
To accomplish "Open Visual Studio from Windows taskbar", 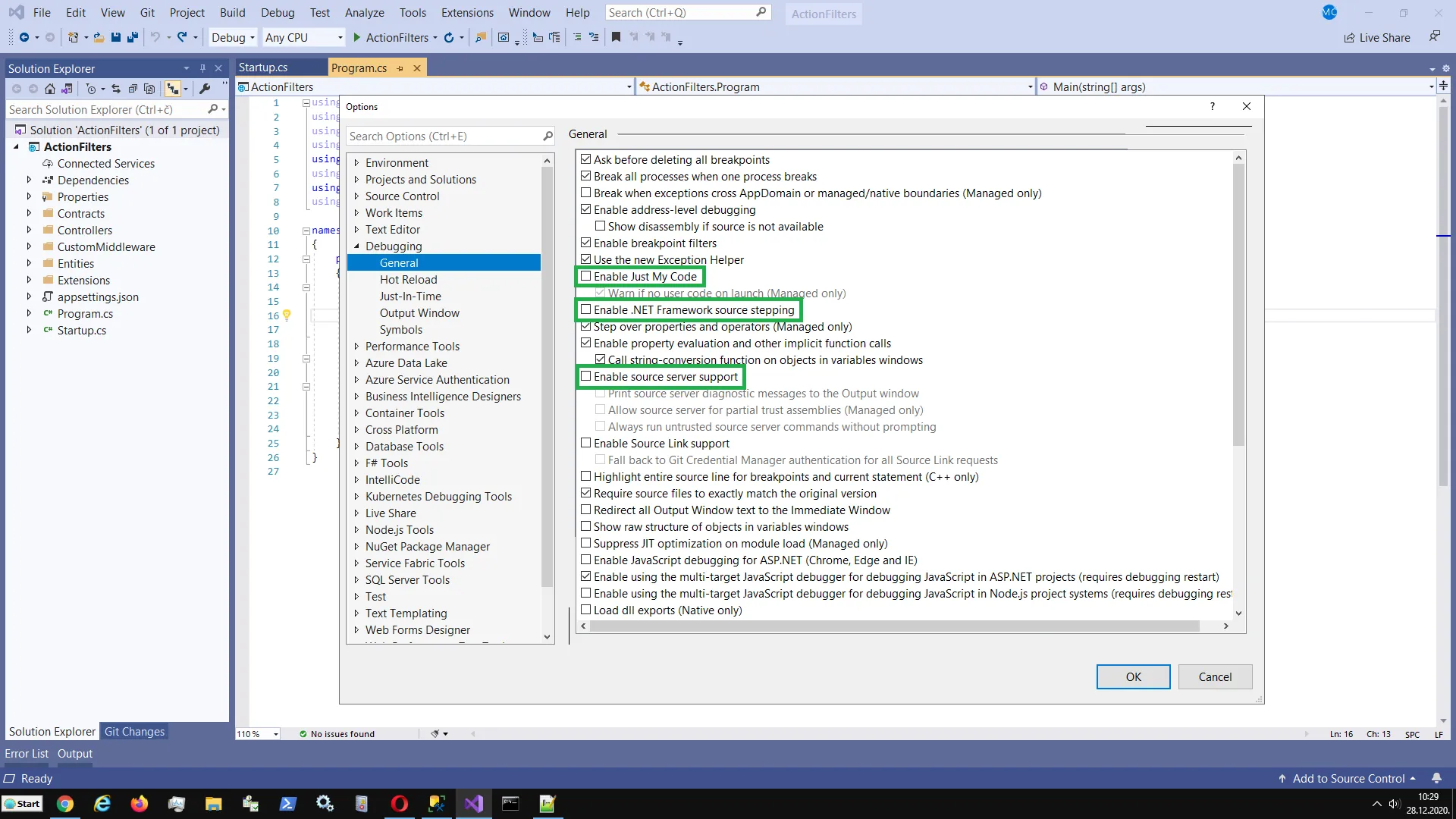I will pyautogui.click(x=474, y=804).
